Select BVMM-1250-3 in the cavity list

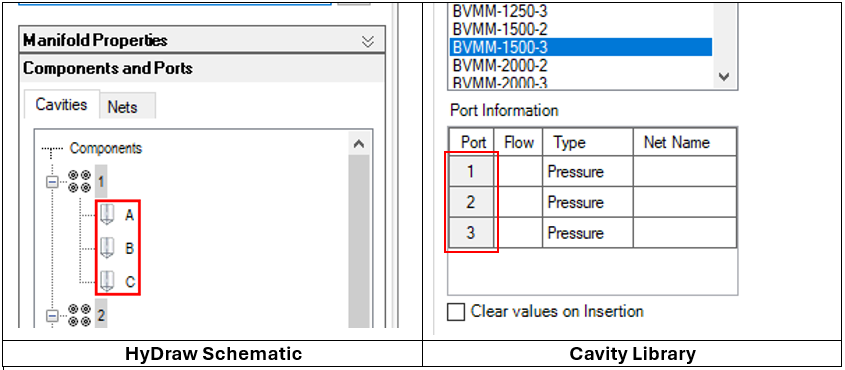[580, 11]
